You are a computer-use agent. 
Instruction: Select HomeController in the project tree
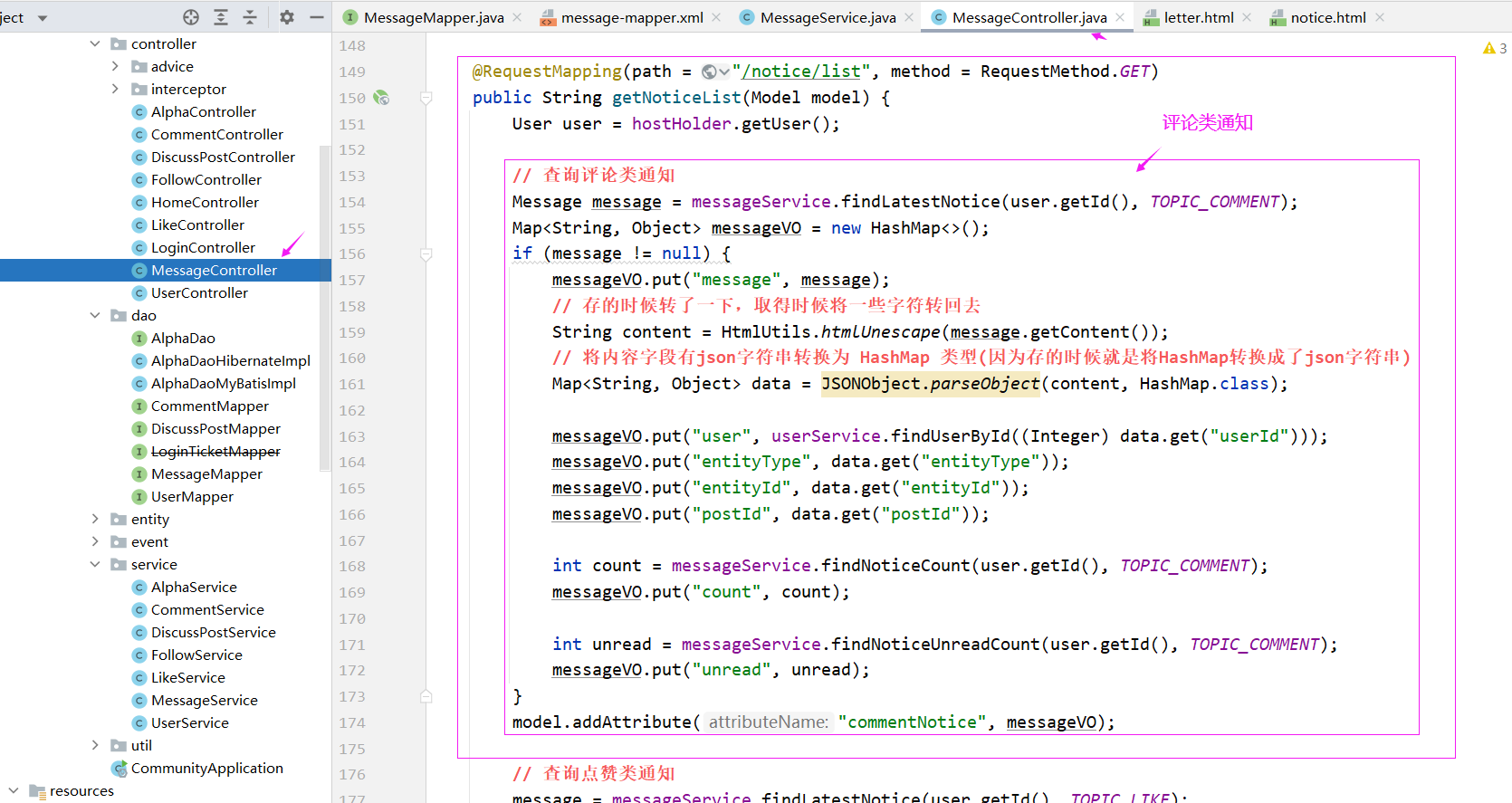205,202
